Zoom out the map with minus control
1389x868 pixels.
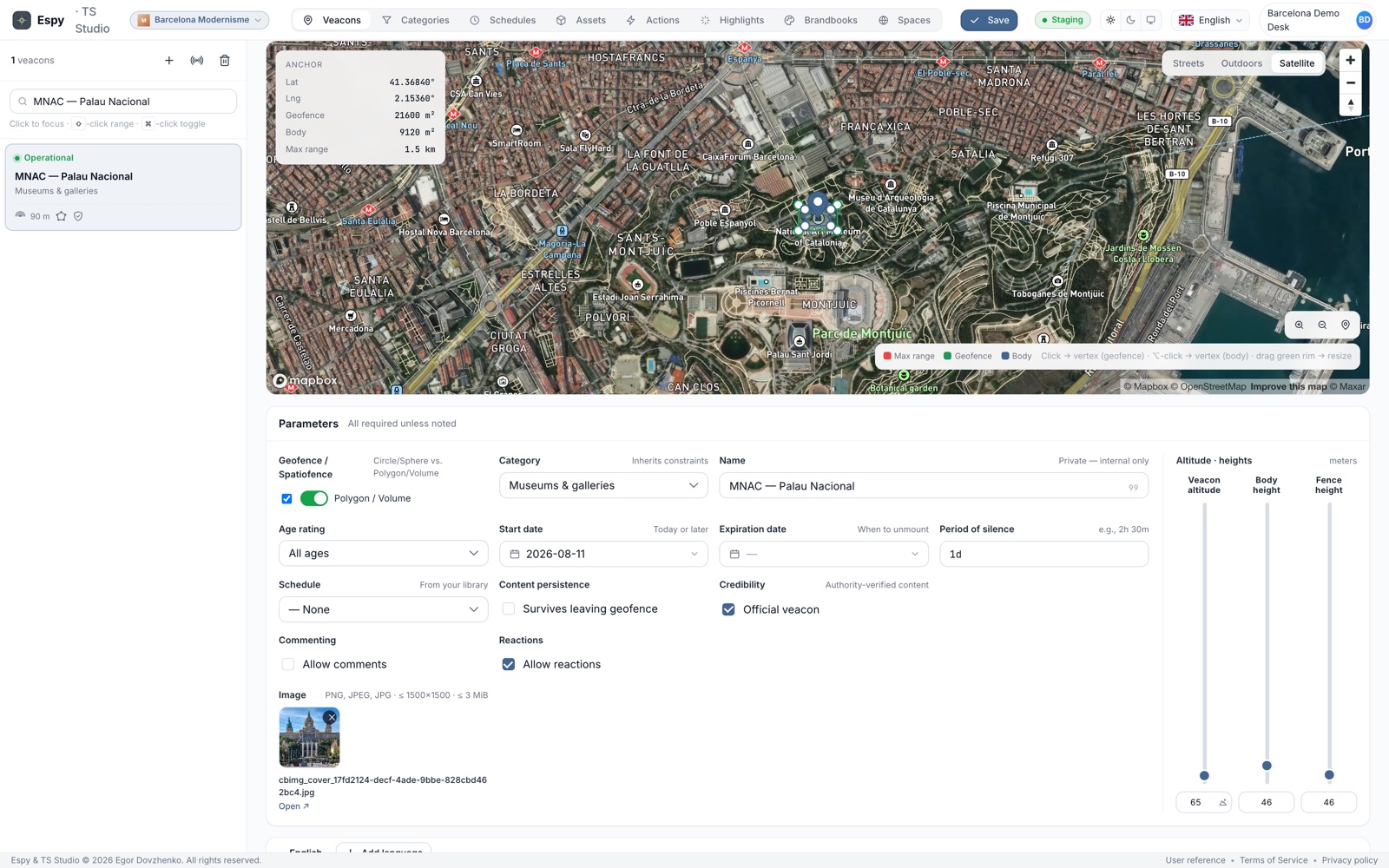coord(1350,82)
